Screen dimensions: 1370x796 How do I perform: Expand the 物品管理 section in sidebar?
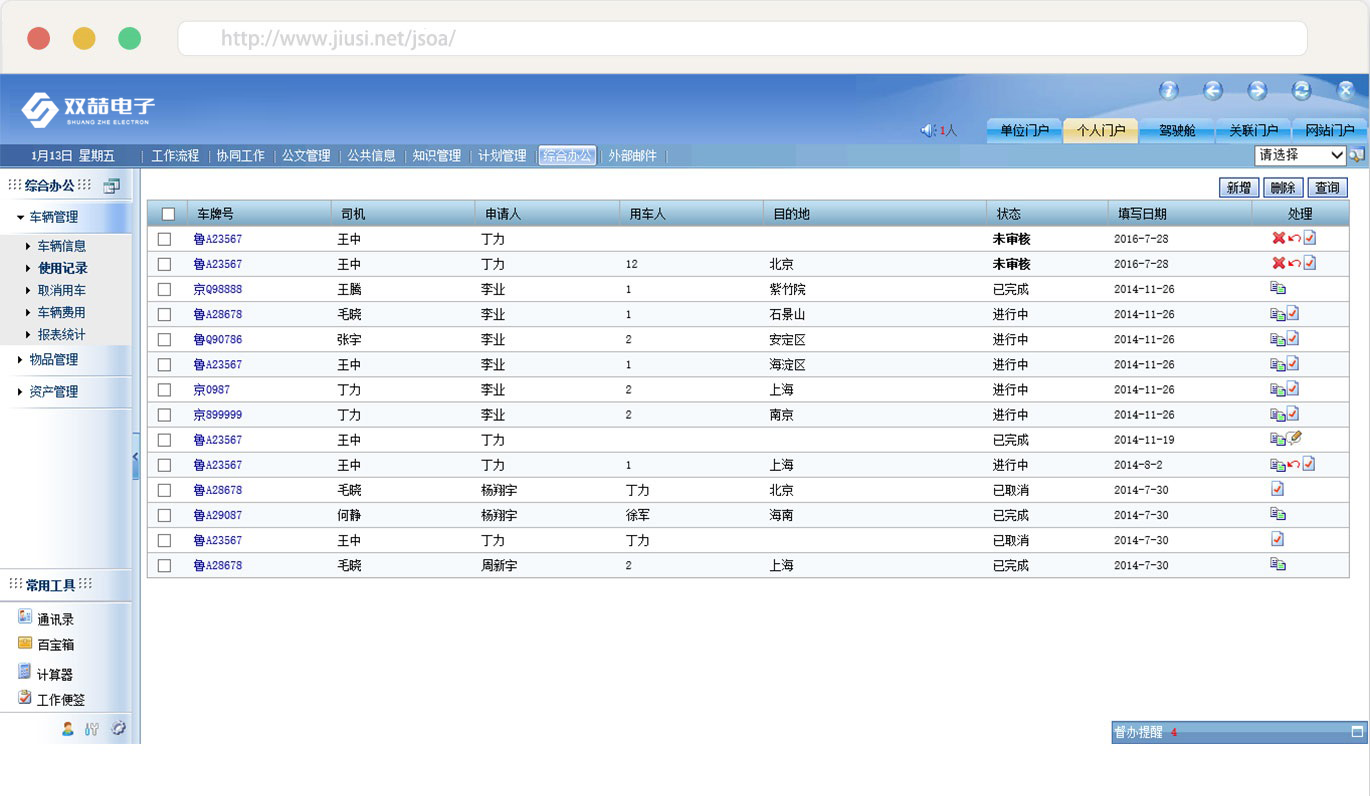click(x=53, y=359)
